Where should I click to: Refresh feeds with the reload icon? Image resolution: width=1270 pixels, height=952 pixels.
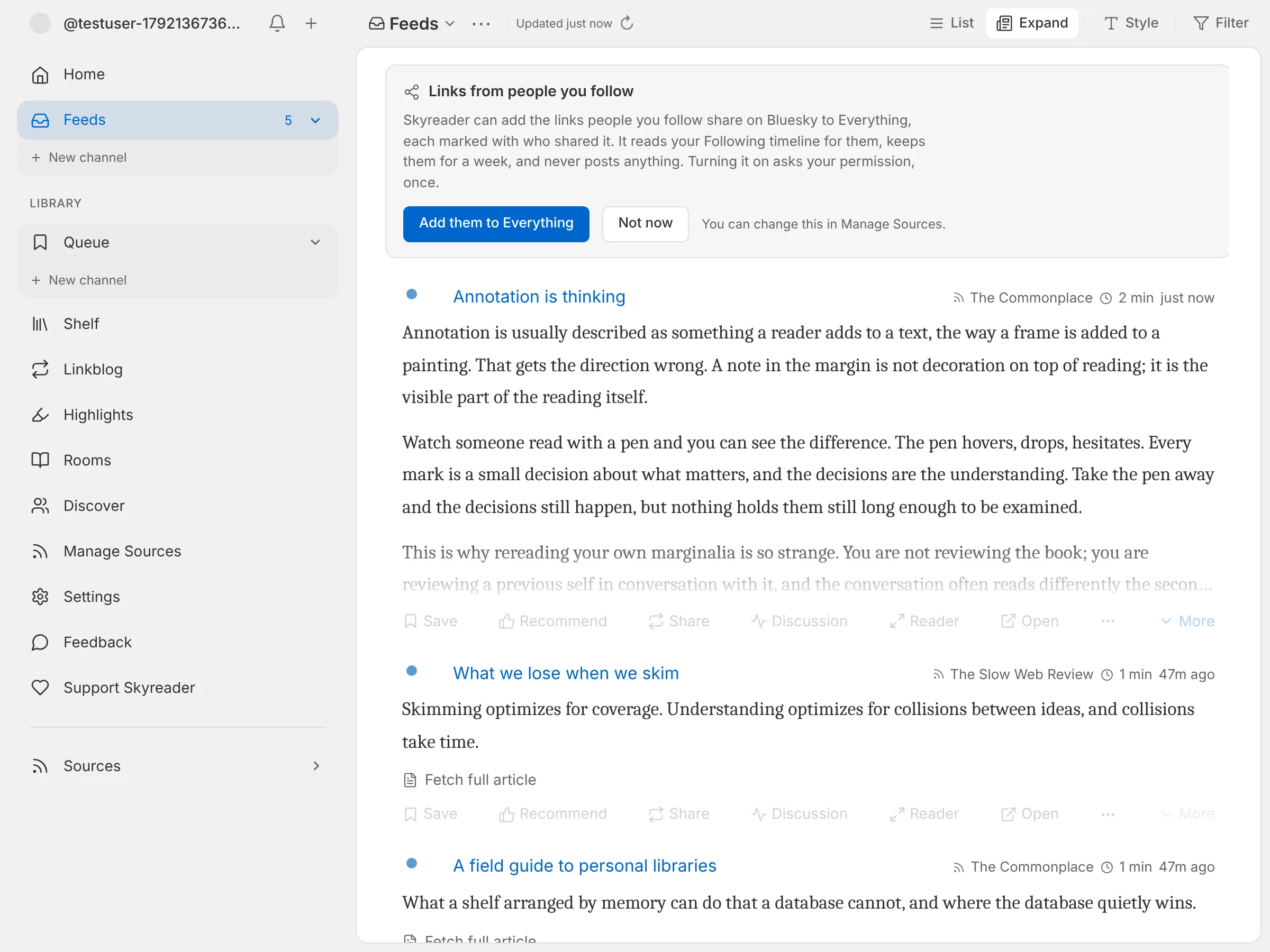pos(627,23)
